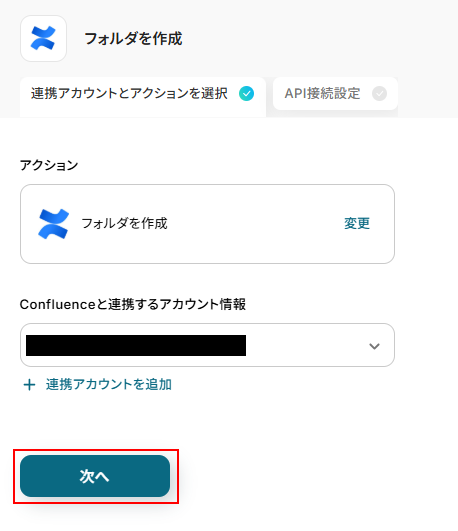Click the teal checkmark on the account selection tab
The image size is (458, 531).
click(x=246, y=93)
